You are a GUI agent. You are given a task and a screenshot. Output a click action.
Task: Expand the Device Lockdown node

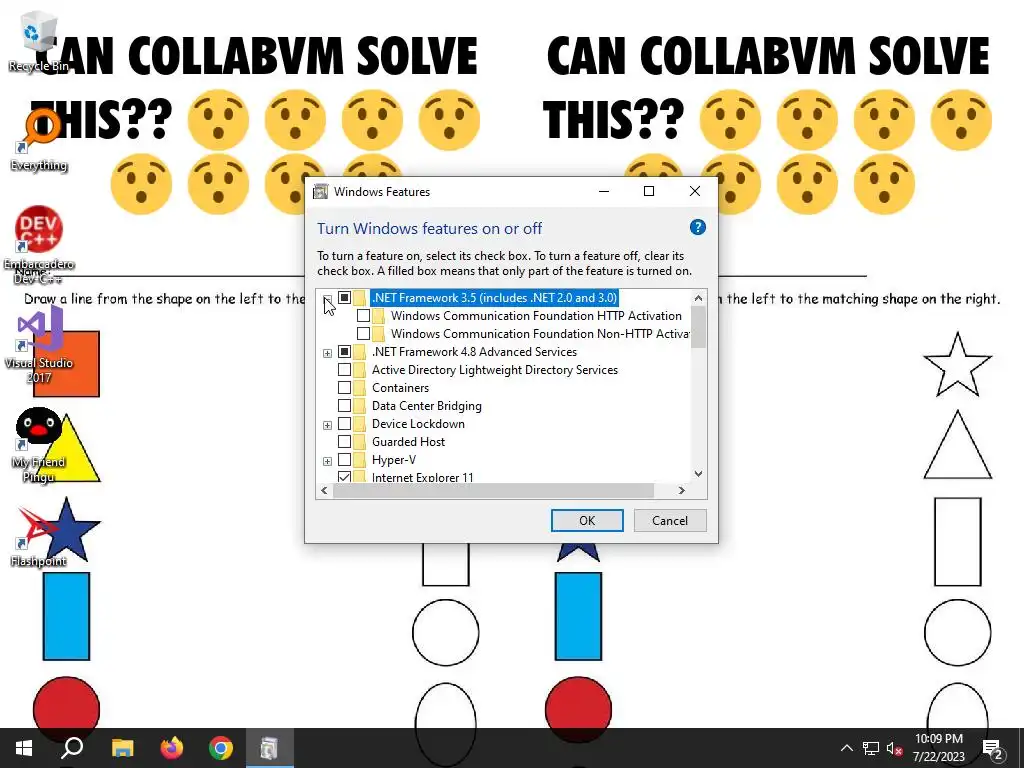tap(327, 425)
